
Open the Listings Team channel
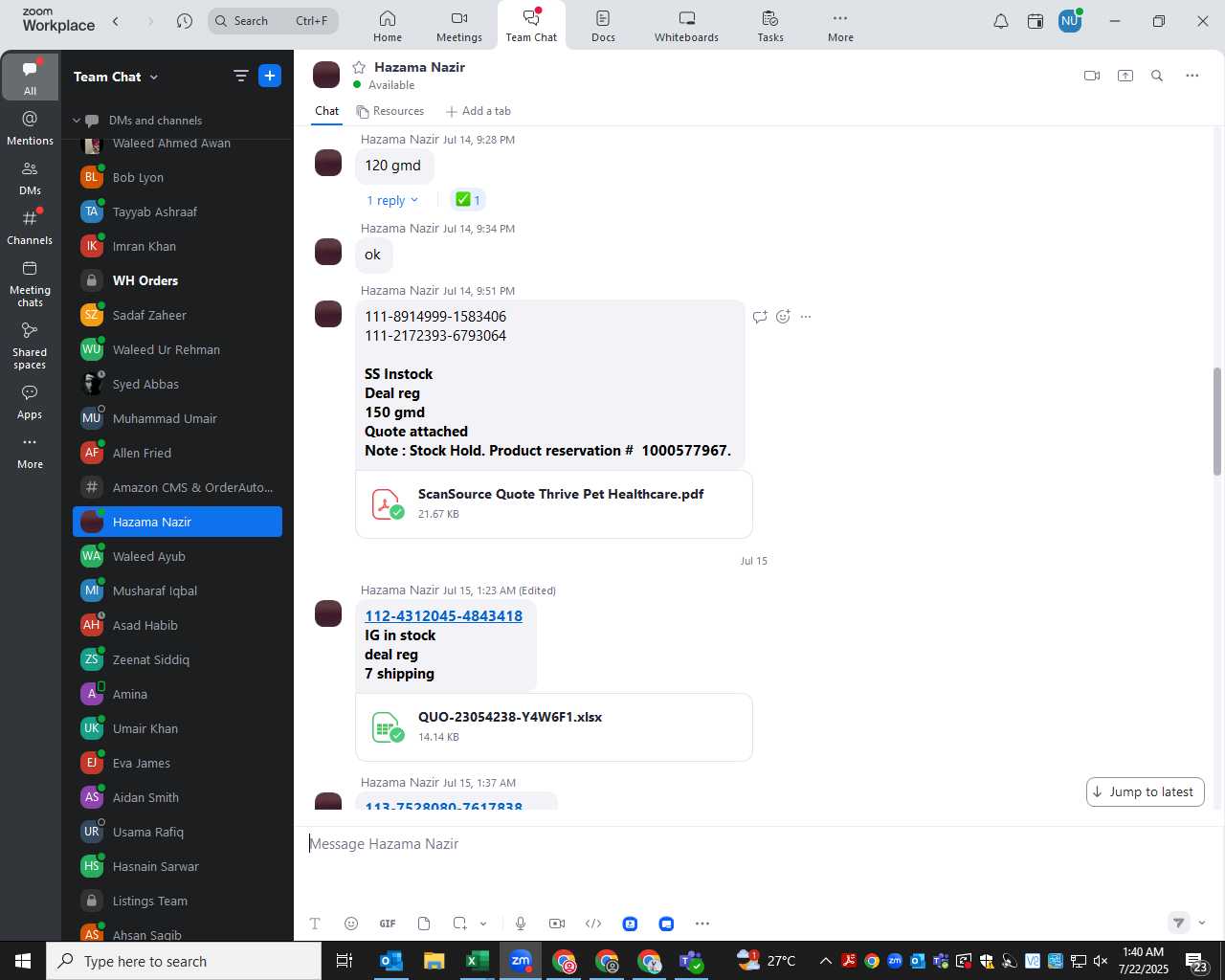click(x=178, y=901)
